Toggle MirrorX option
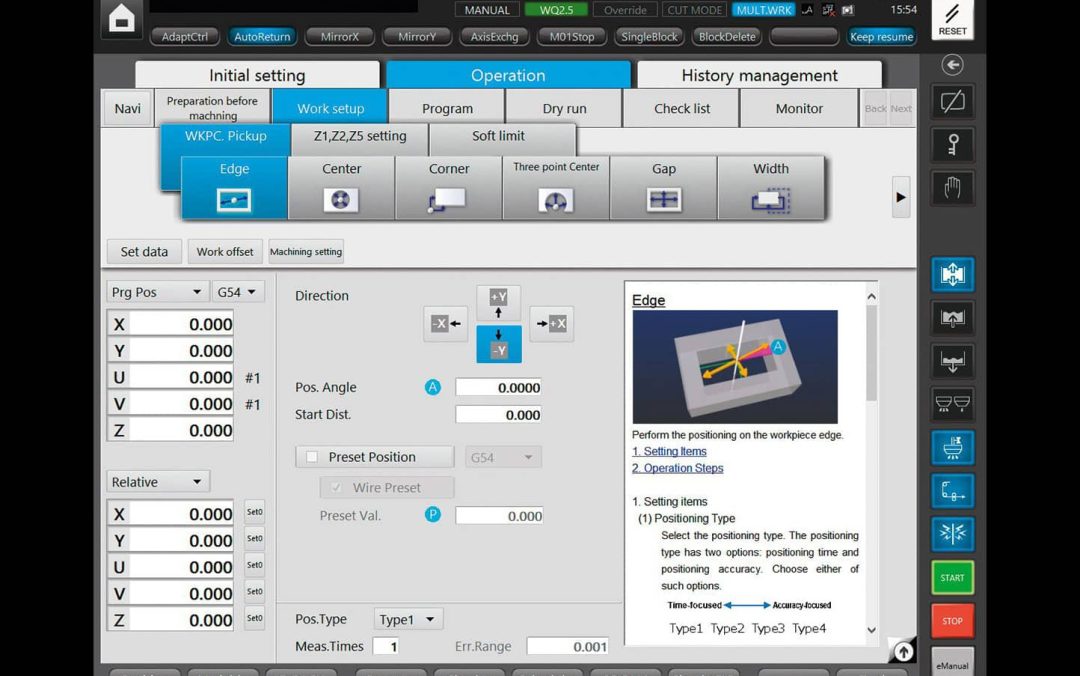The image size is (1080, 676). [x=340, y=37]
